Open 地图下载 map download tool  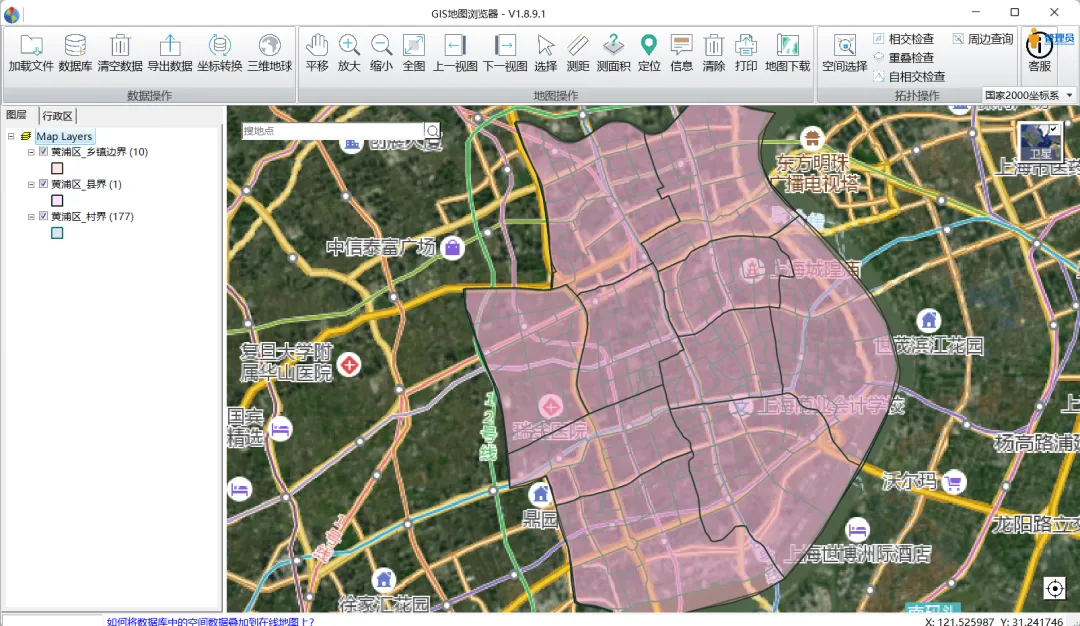[787, 52]
